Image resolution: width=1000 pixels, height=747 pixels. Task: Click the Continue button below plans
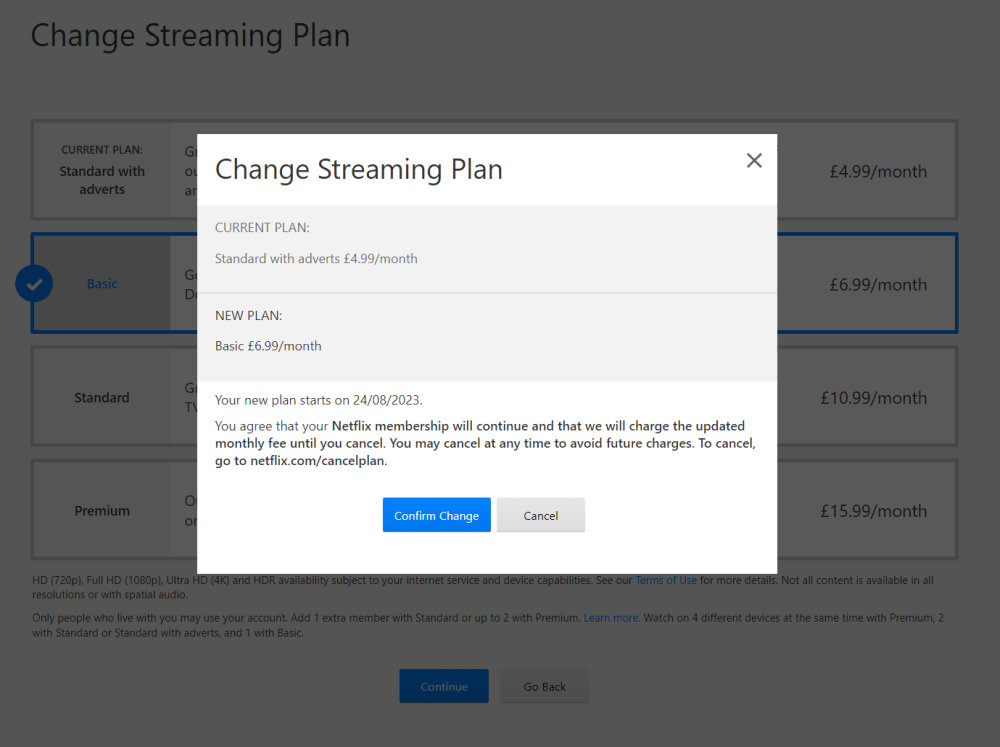[444, 686]
